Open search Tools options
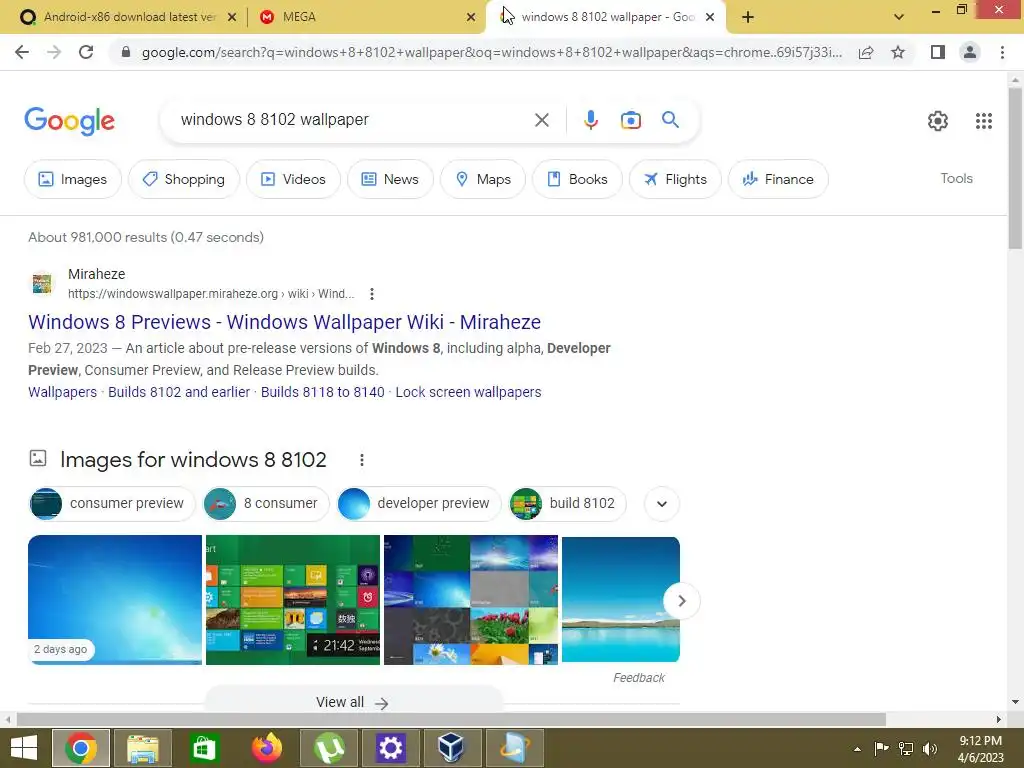Image resolution: width=1024 pixels, height=768 pixels. pos(956,178)
